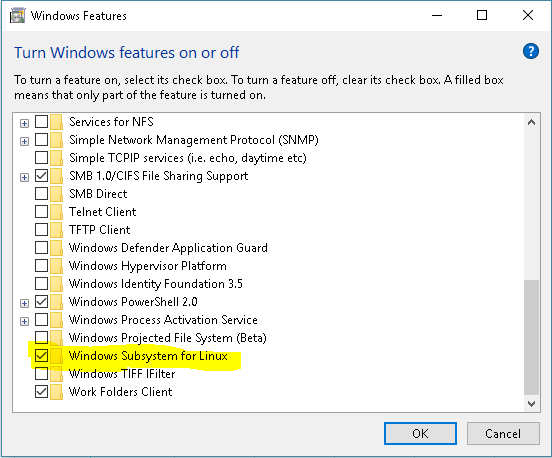Enable Simple TCPIP services checkbox

click(x=42, y=158)
